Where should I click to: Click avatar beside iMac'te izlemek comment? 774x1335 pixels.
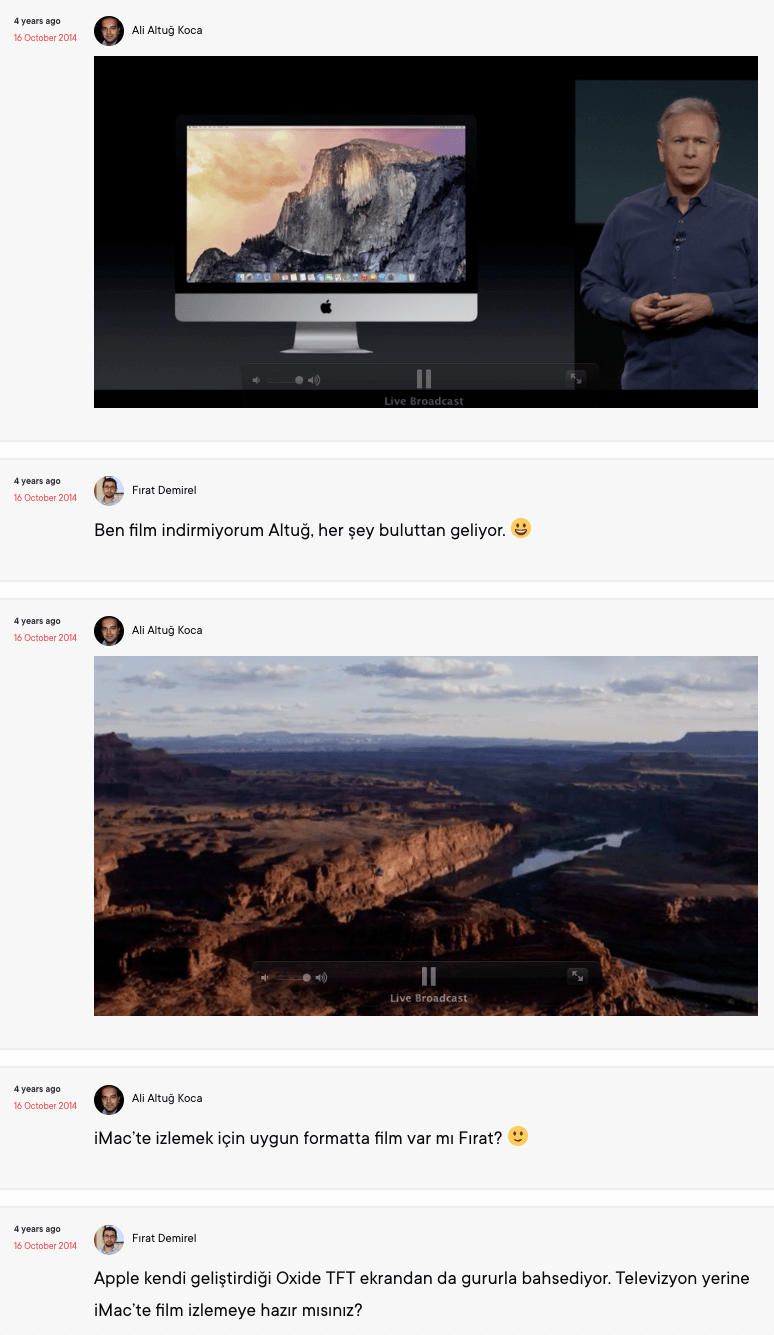[109, 1099]
